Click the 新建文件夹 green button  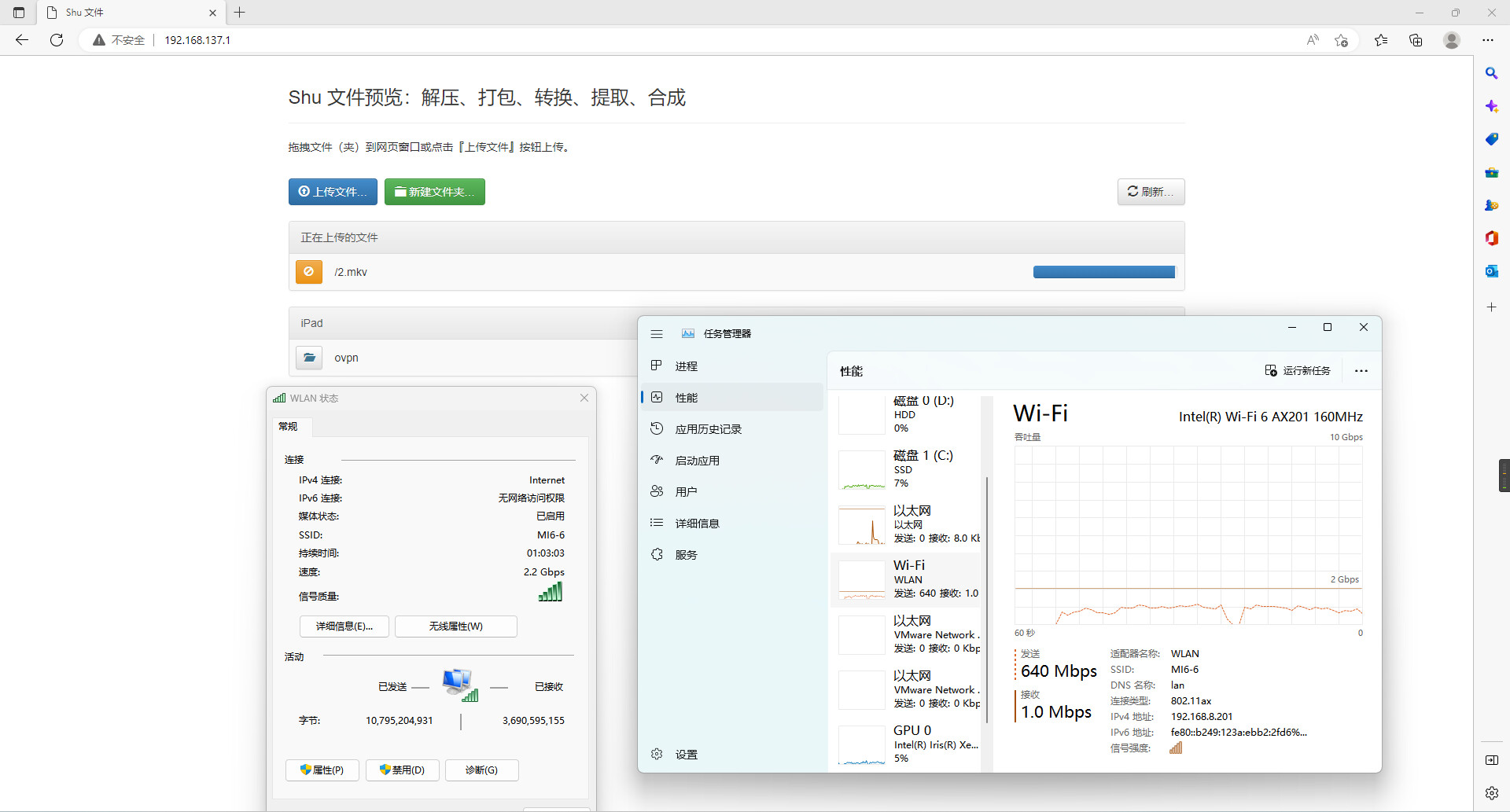(435, 192)
